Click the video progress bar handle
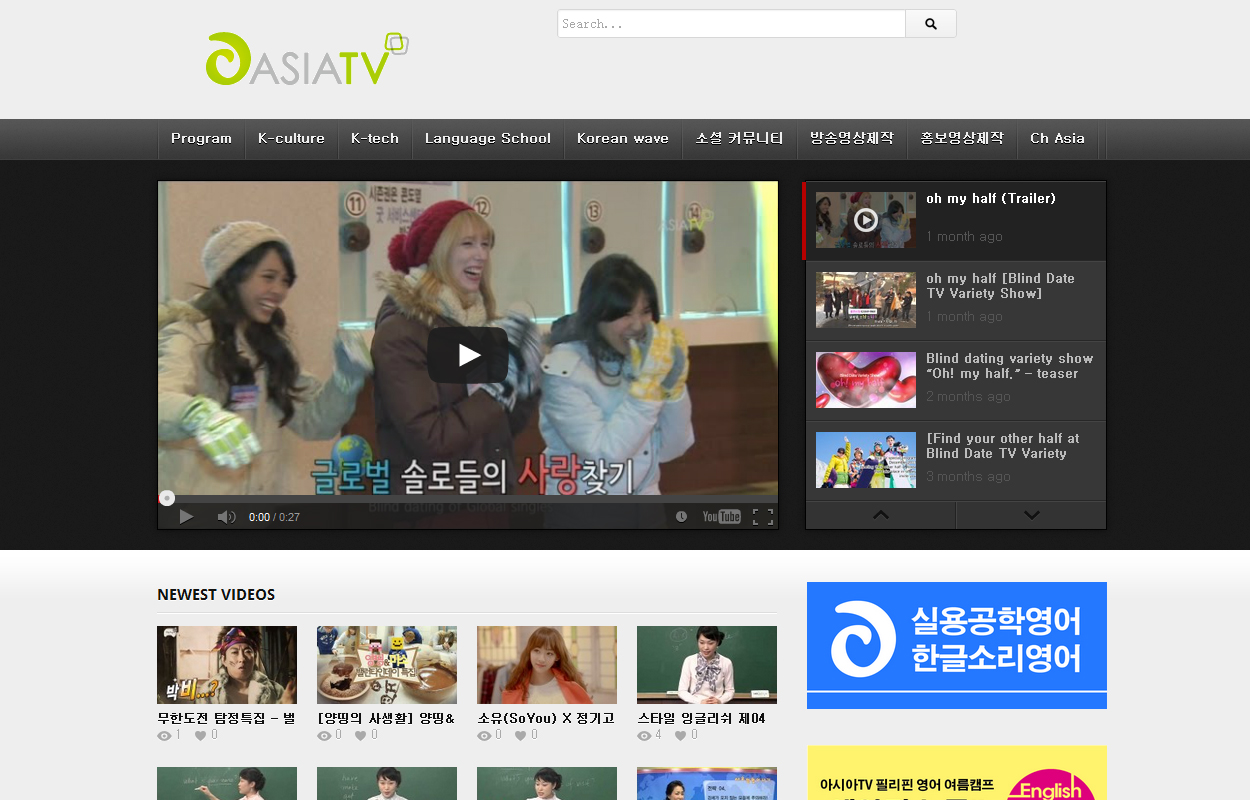This screenshot has height=800, width=1250. [167, 498]
